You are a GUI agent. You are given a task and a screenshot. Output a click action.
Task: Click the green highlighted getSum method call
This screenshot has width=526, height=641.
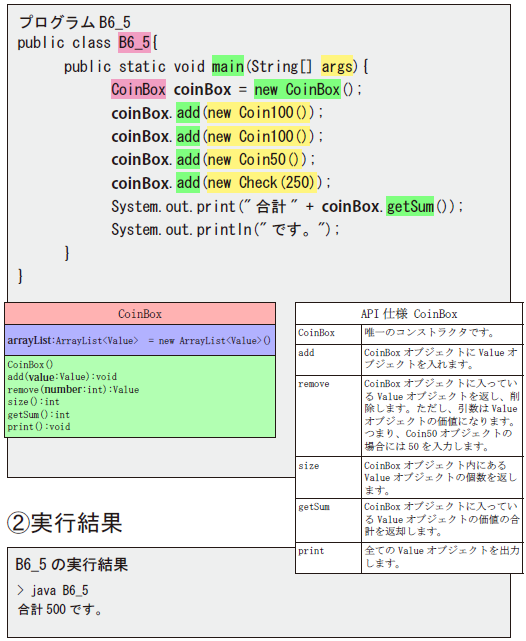410,206
